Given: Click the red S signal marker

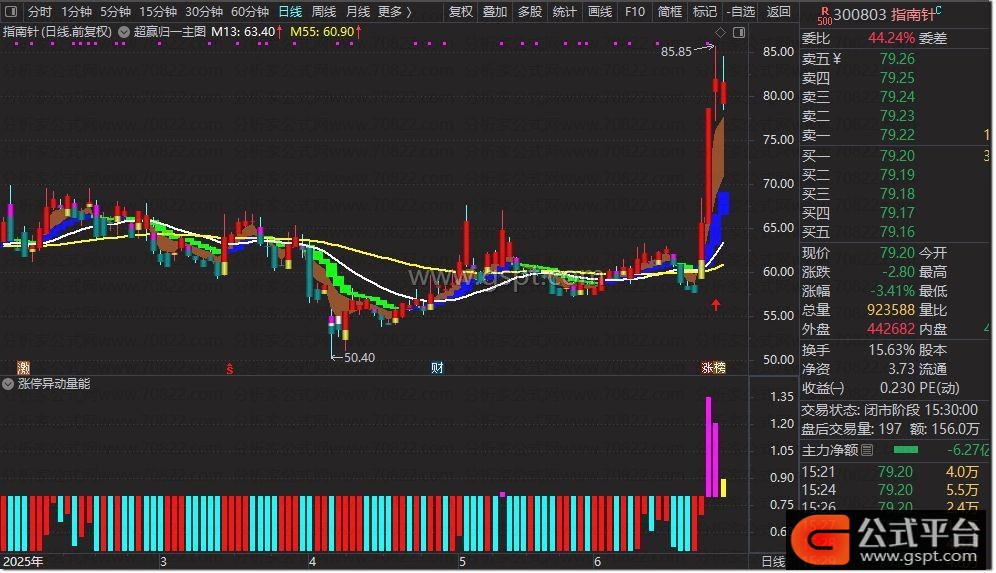Looking at the screenshot, I should tap(230, 368).
